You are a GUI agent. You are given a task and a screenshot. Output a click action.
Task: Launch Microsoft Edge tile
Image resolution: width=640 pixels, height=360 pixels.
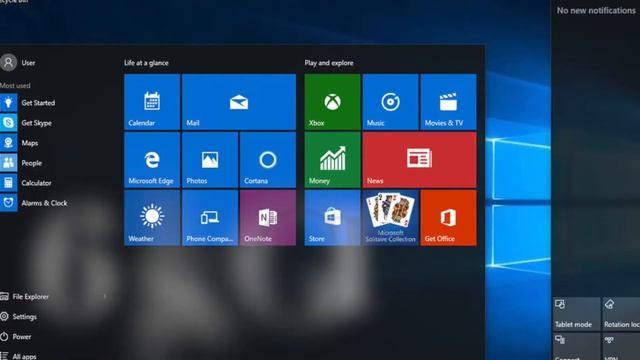pyautogui.click(x=152, y=160)
